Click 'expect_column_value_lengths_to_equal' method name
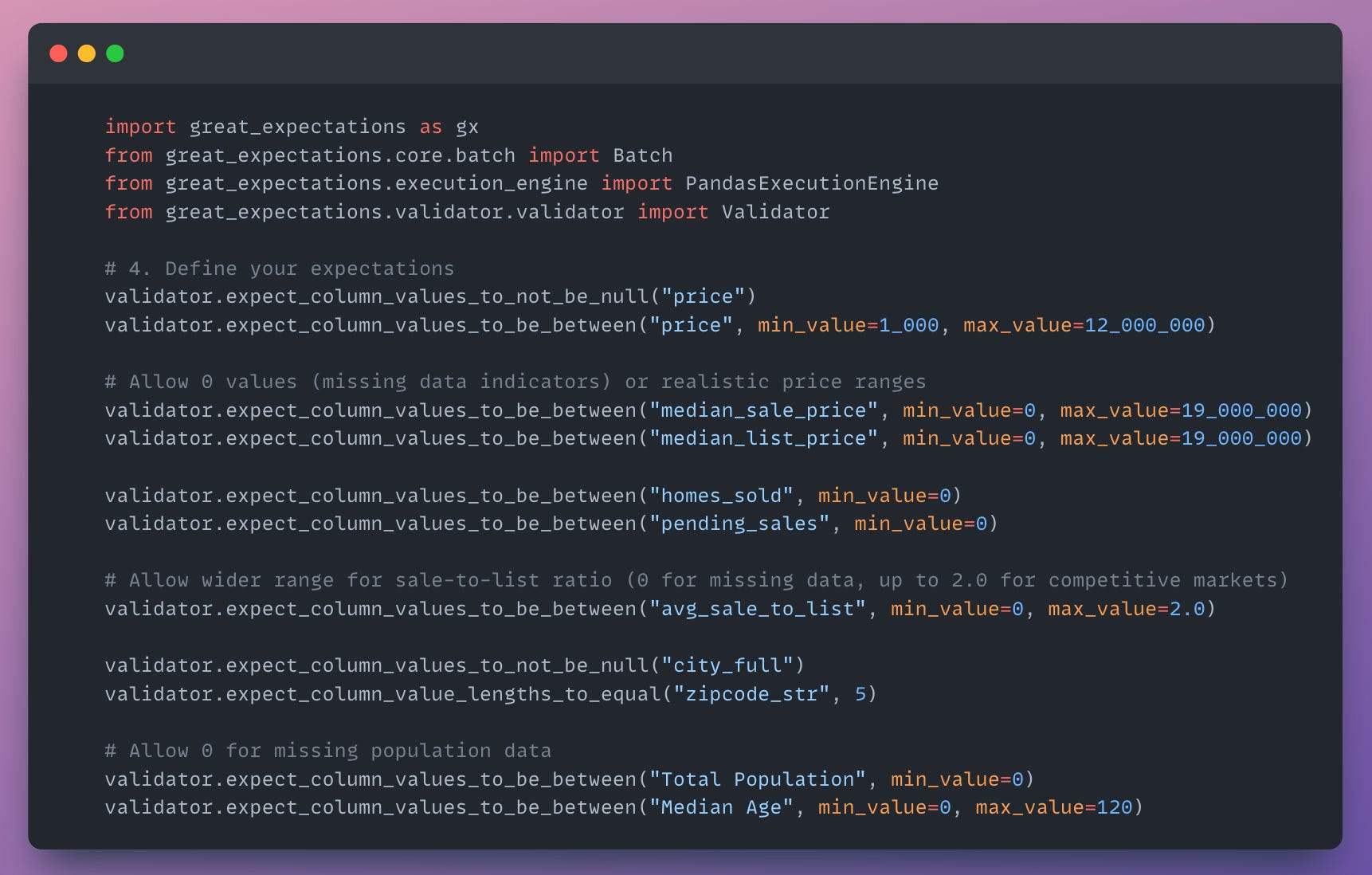Image resolution: width=1372 pixels, height=875 pixels. pyautogui.click(x=444, y=694)
